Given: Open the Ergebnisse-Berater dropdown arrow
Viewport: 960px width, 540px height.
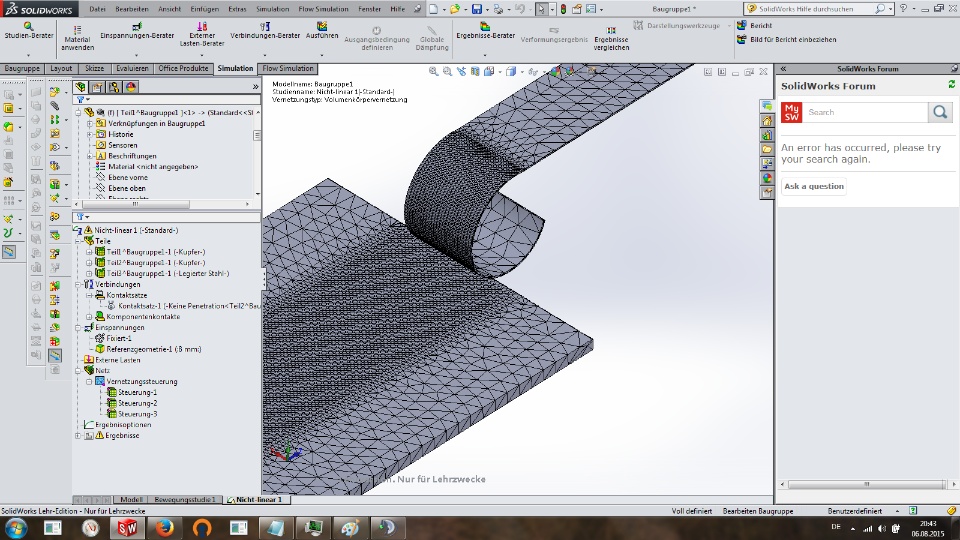Looking at the screenshot, I should click(485, 55).
